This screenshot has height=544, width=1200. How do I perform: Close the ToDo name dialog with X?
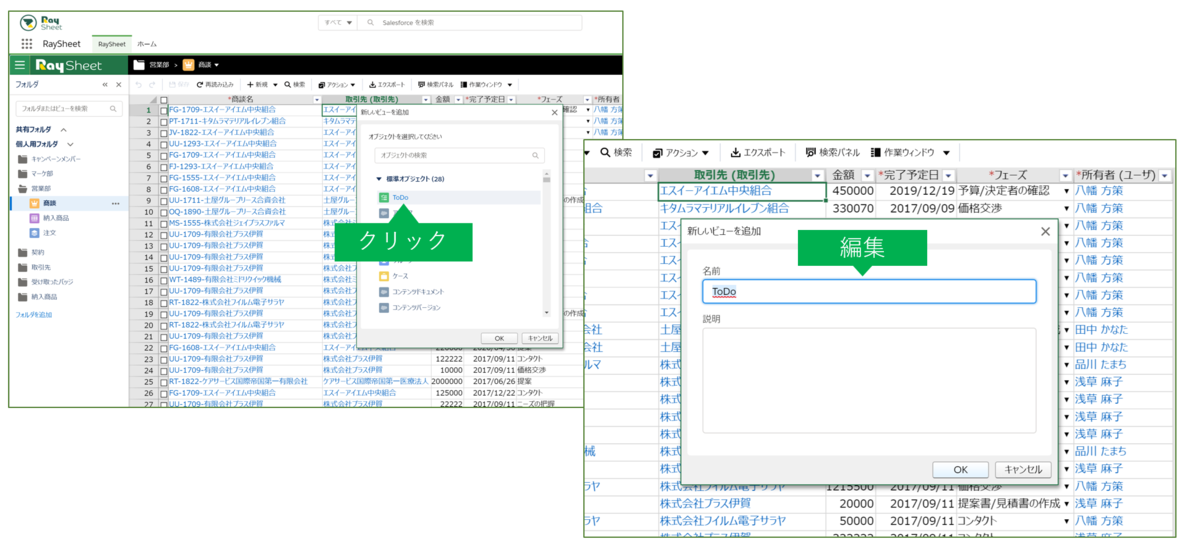click(1046, 231)
